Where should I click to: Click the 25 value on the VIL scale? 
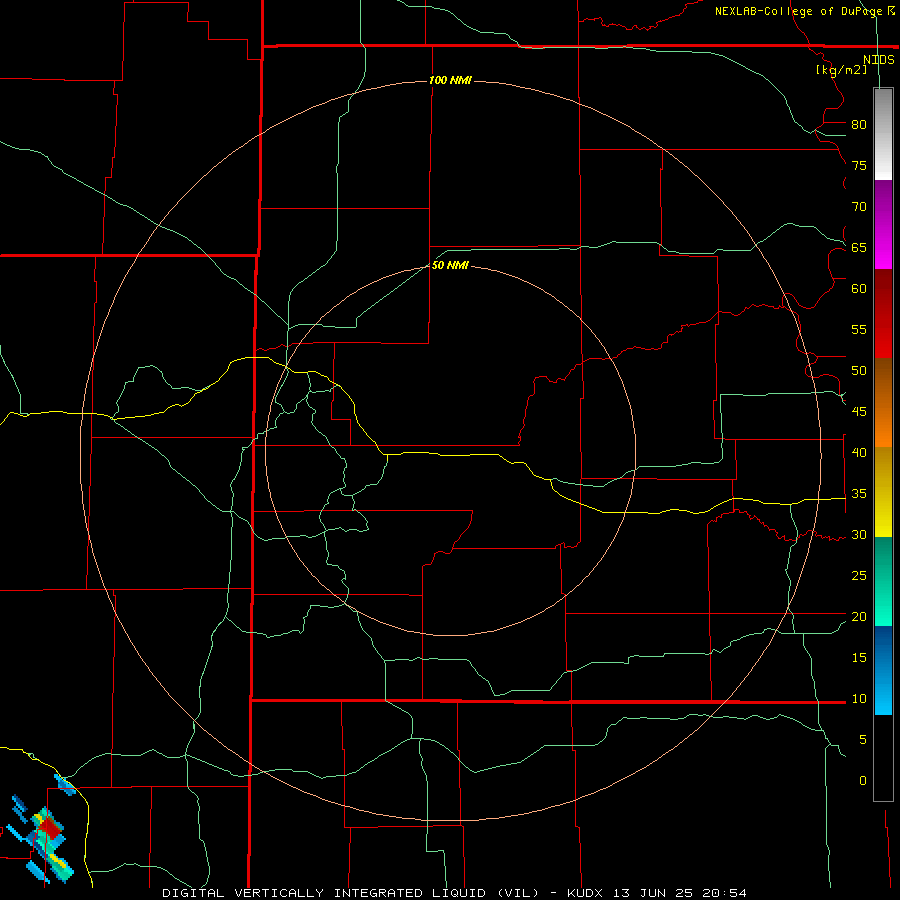tap(859, 576)
